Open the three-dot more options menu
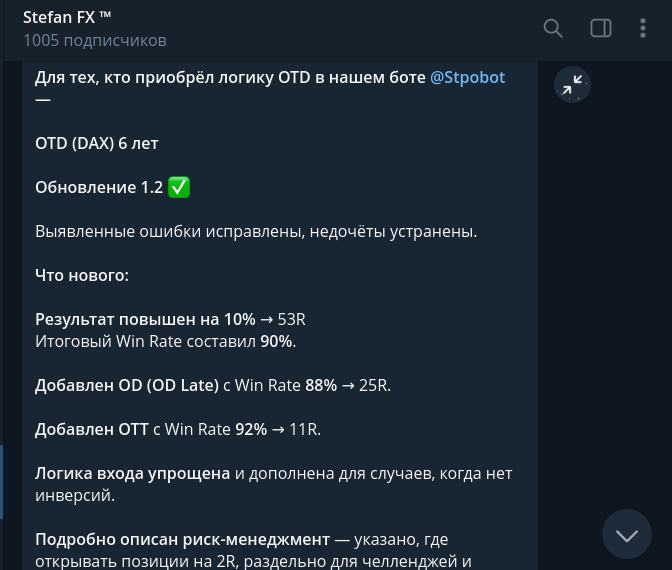672x570 pixels. (x=647, y=28)
